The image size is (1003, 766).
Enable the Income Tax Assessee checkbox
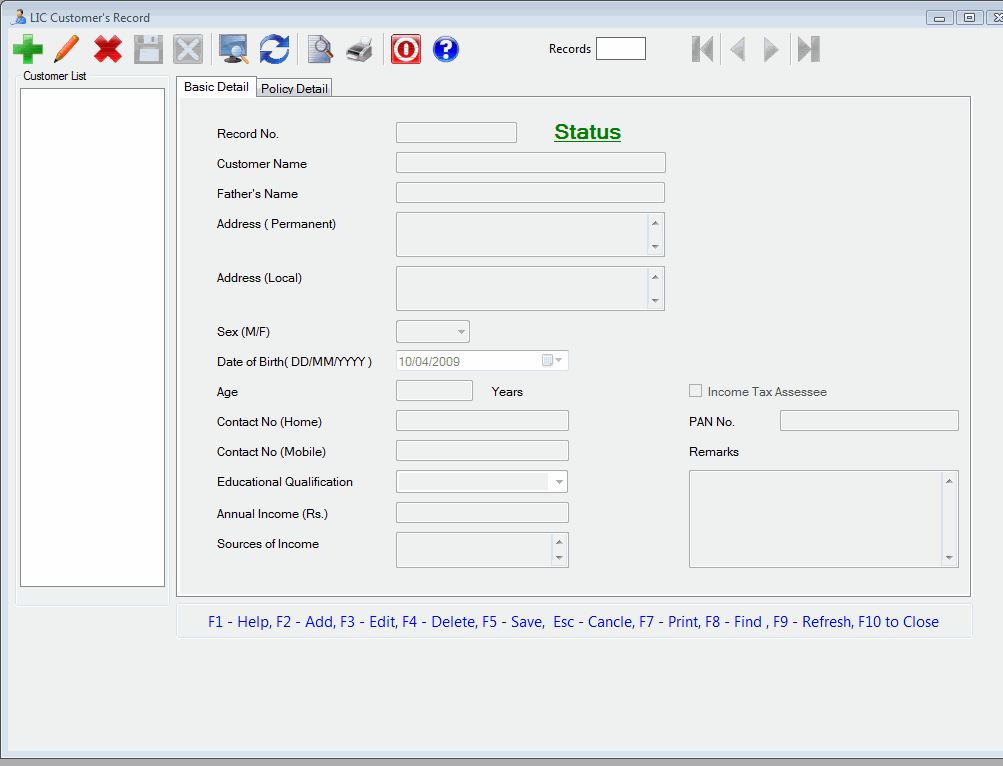[695, 390]
